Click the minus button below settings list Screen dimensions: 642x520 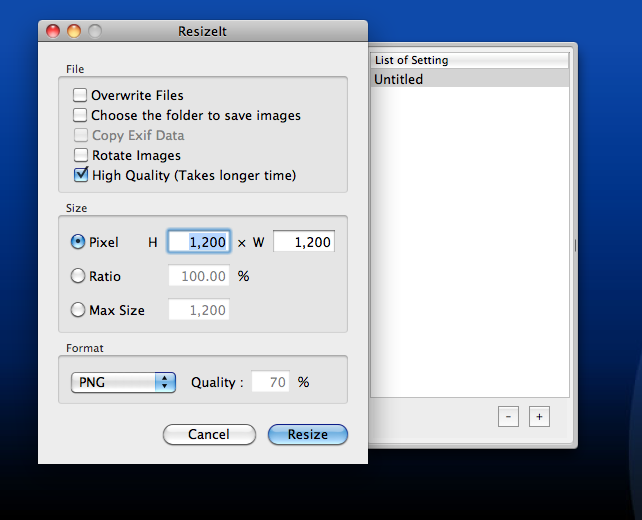coord(508,416)
